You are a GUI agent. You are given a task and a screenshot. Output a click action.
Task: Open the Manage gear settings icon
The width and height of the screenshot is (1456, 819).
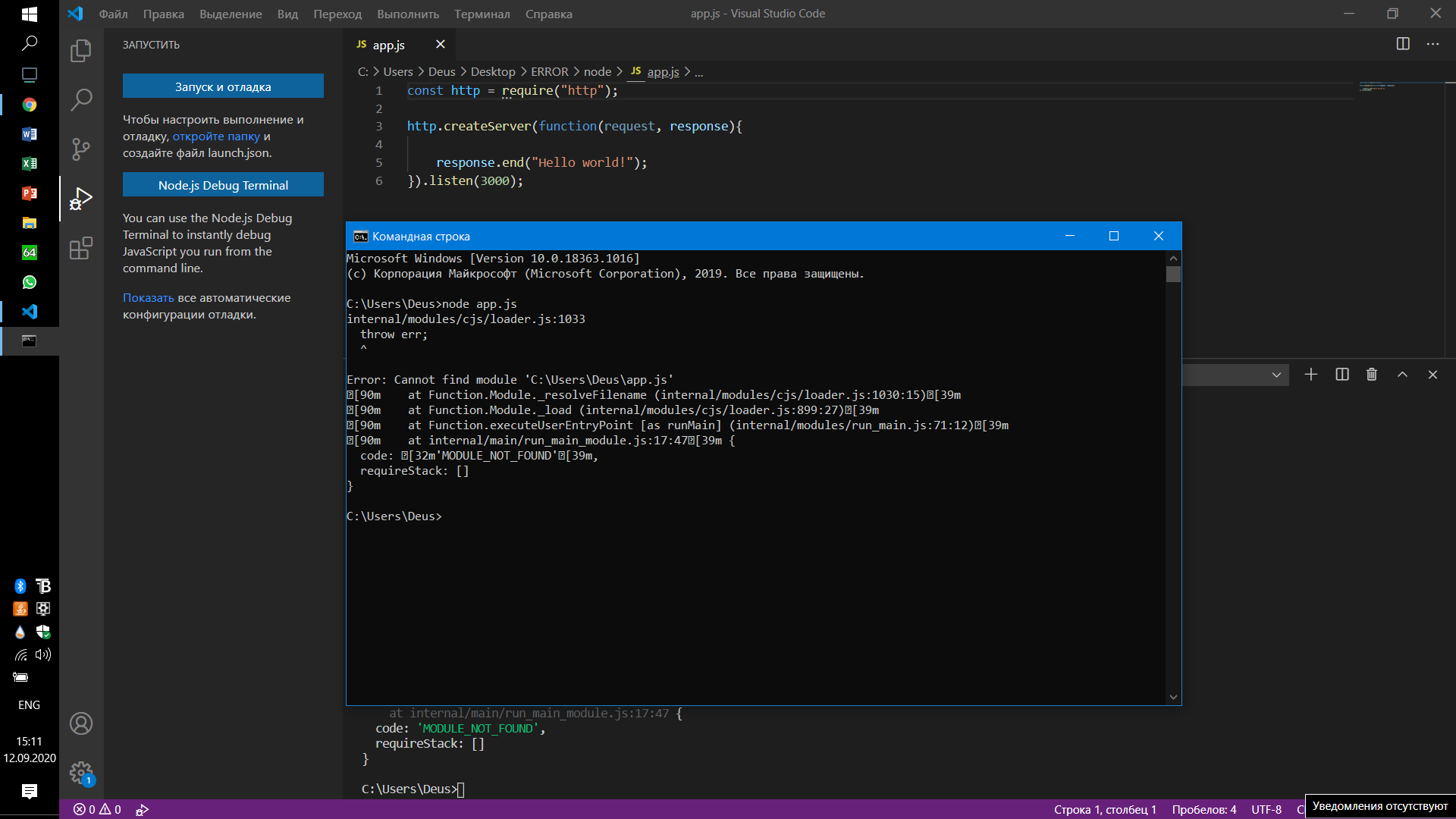[81, 773]
